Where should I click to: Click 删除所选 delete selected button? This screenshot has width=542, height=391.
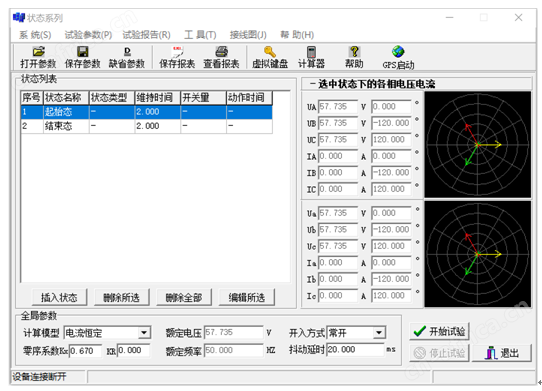point(121,297)
